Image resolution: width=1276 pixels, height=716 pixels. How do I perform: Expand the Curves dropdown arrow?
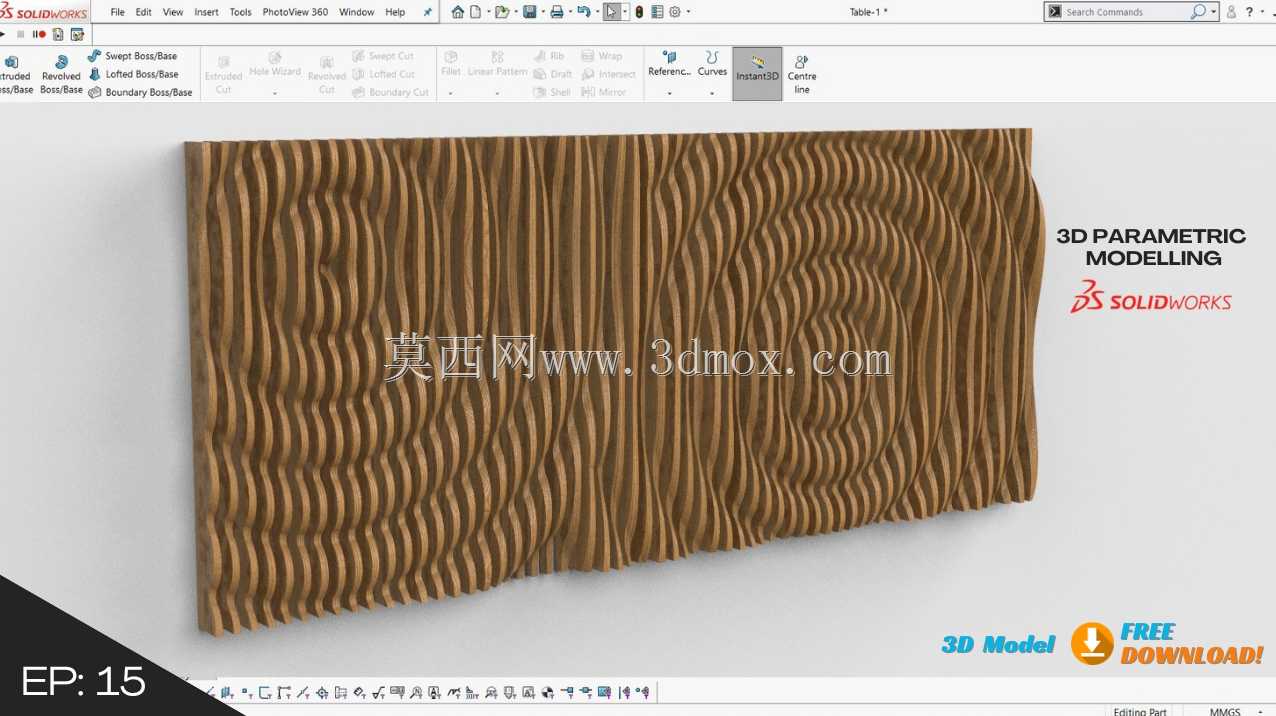click(712, 93)
